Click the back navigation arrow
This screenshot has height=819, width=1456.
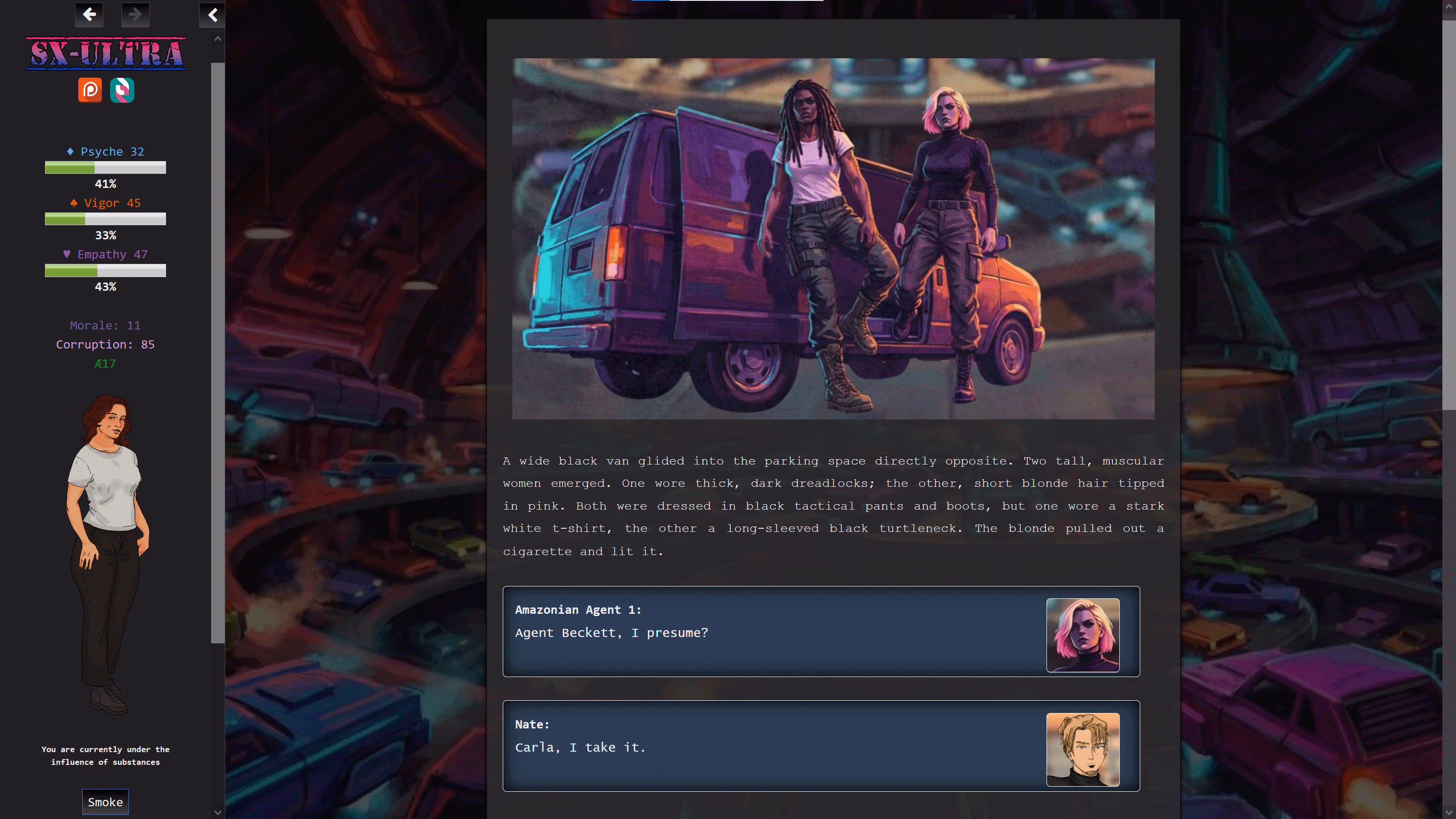pyautogui.click(x=88, y=15)
